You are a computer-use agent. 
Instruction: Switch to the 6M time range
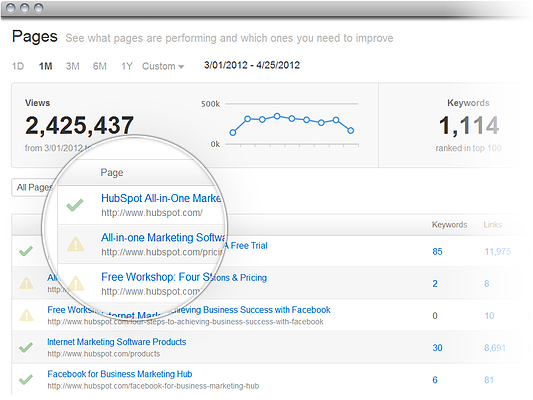click(100, 66)
